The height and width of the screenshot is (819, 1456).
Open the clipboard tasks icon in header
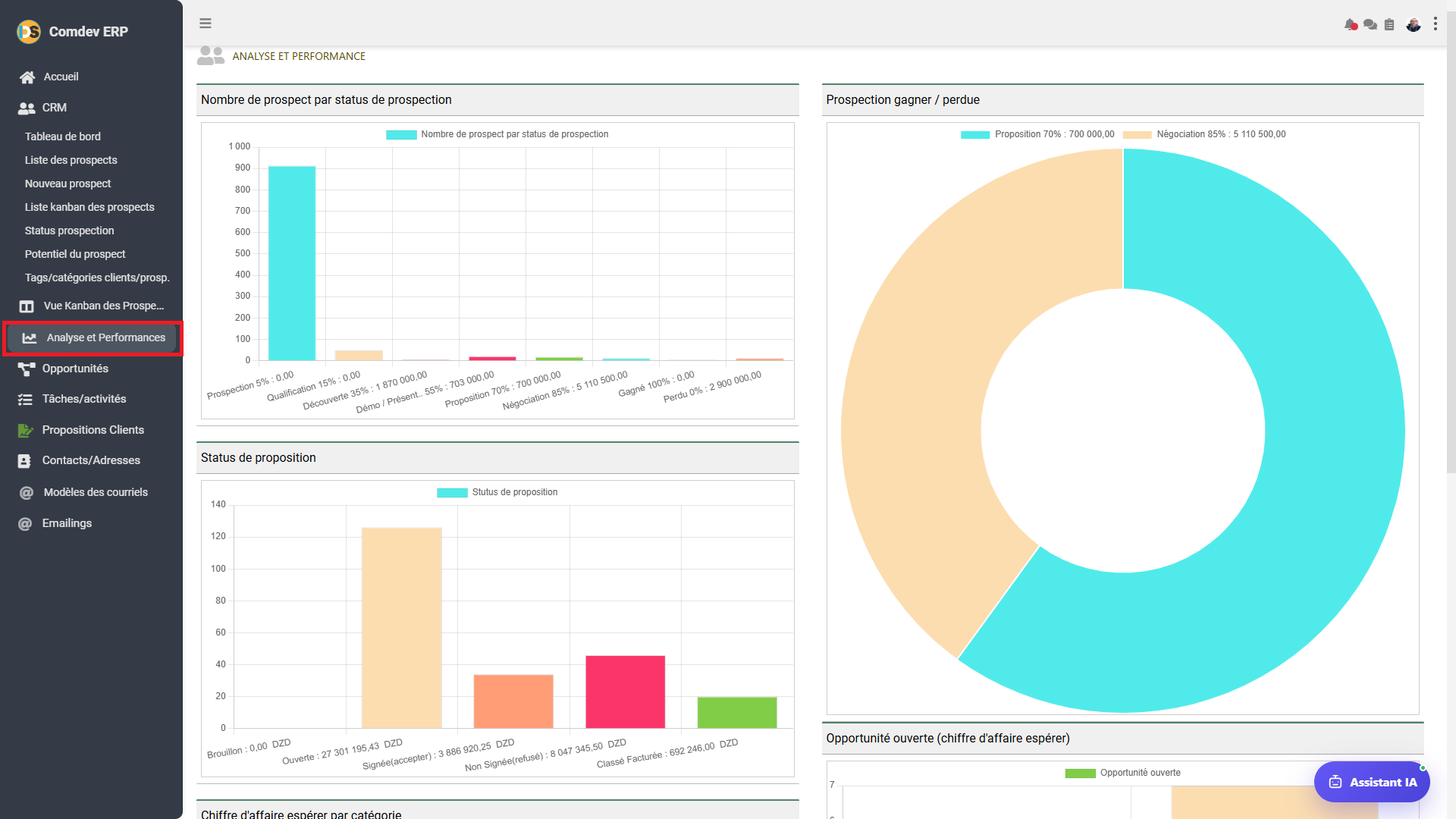click(x=1389, y=24)
